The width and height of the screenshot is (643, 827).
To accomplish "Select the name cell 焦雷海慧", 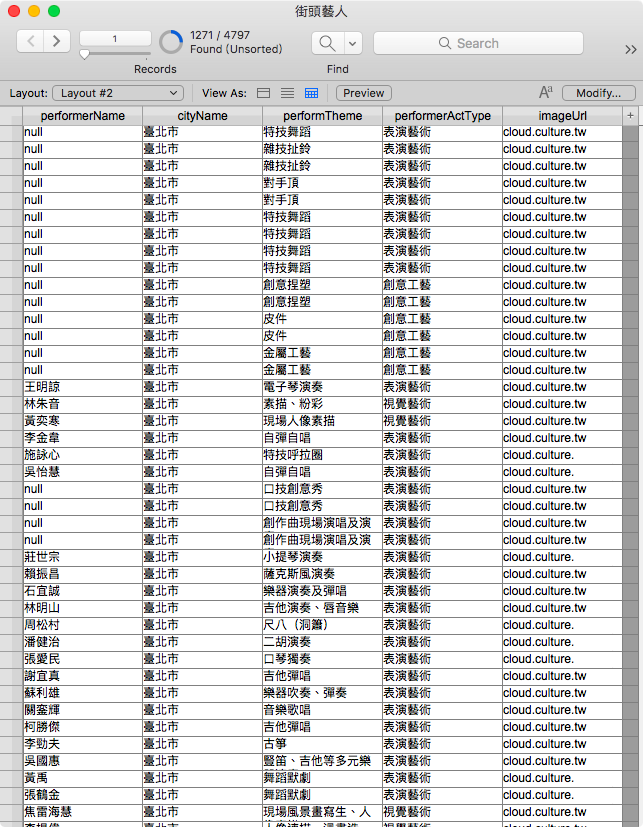I will pyautogui.click(x=83, y=812).
